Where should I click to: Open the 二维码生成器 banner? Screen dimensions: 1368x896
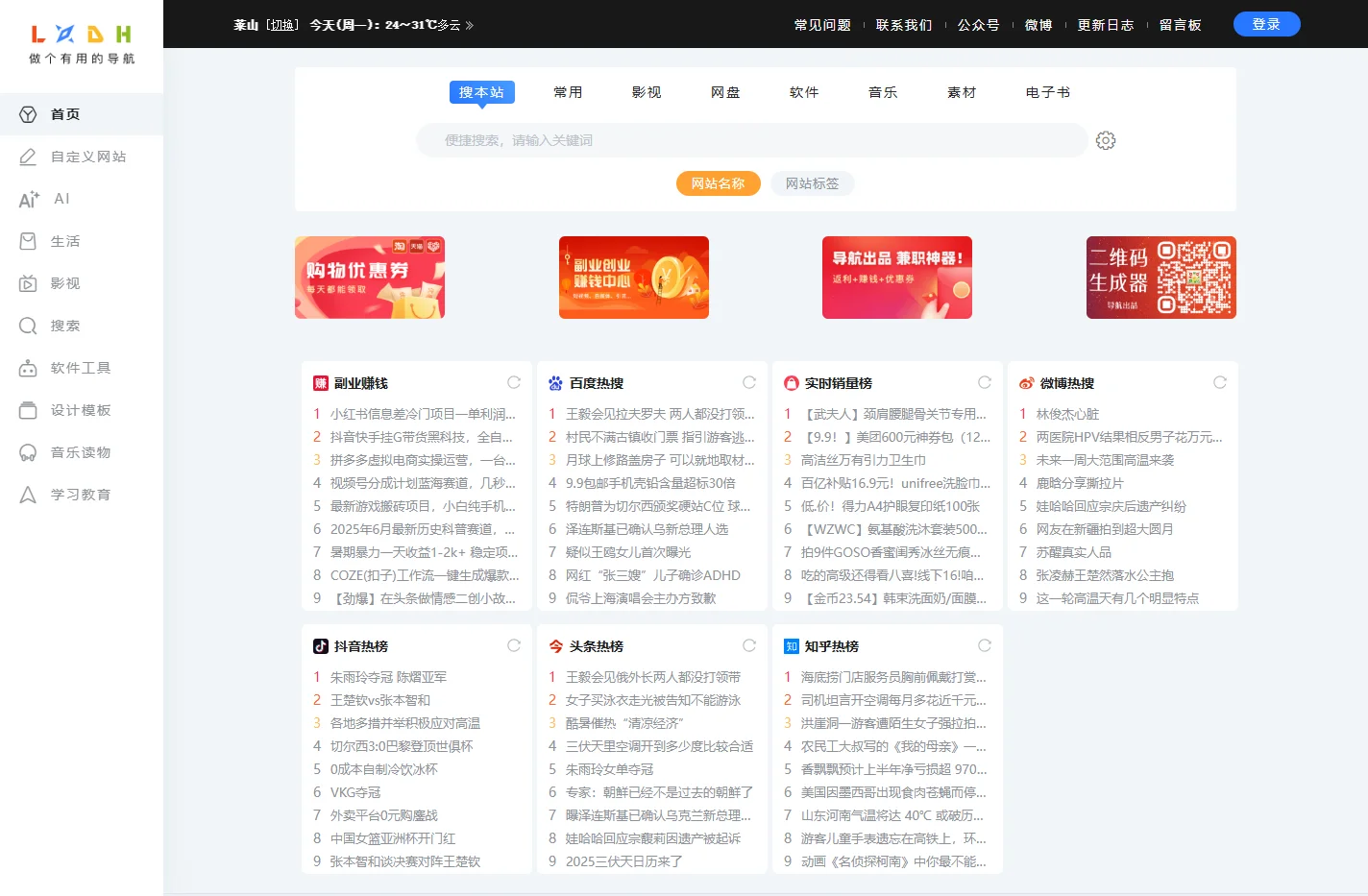pos(1161,278)
